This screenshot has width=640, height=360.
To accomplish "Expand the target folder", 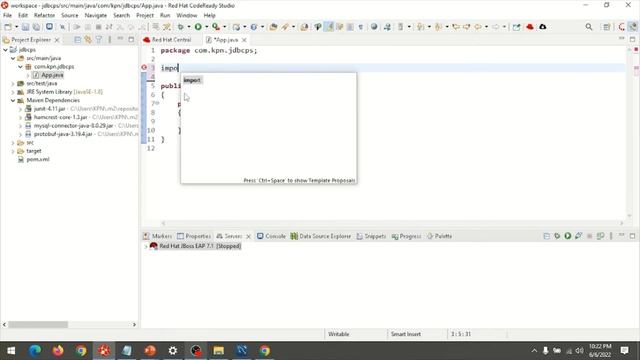I will pyautogui.click(x=13, y=151).
